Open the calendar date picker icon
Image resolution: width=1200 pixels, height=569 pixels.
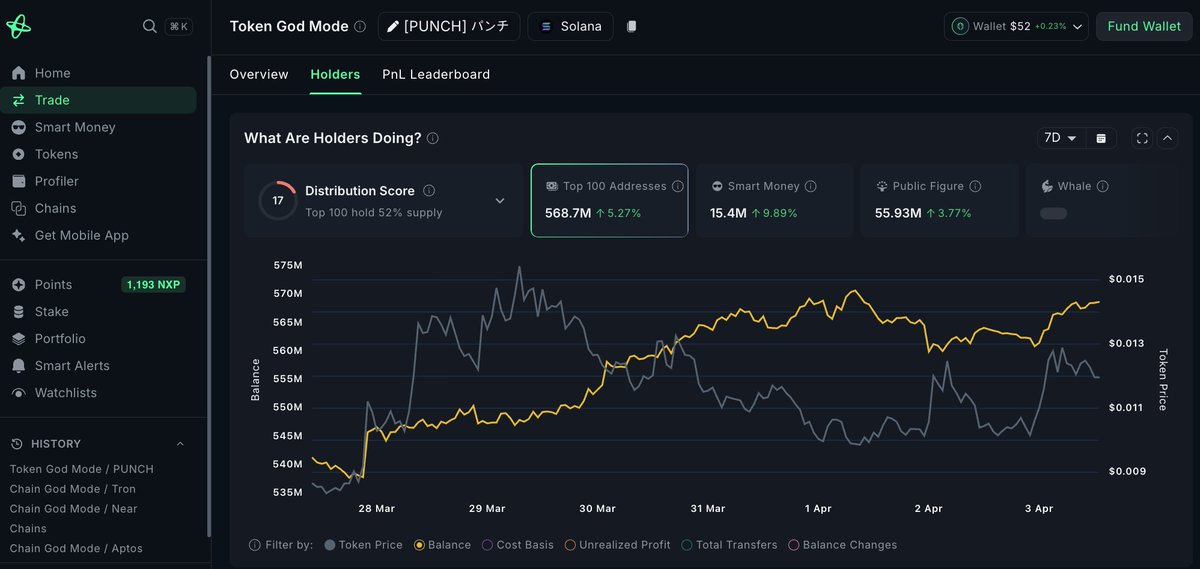pos(1101,138)
